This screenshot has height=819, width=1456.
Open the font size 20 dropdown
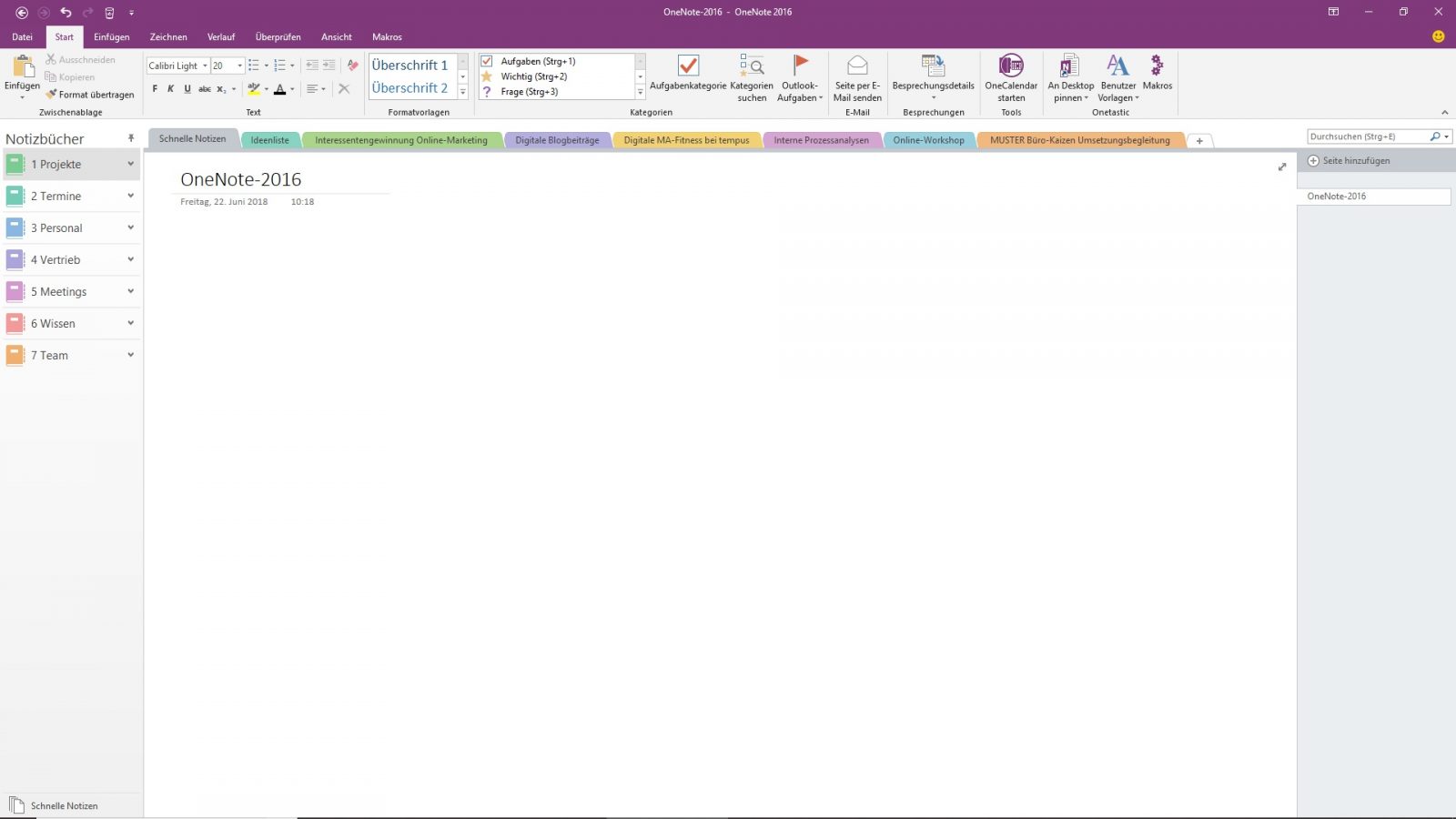coord(240,66)
